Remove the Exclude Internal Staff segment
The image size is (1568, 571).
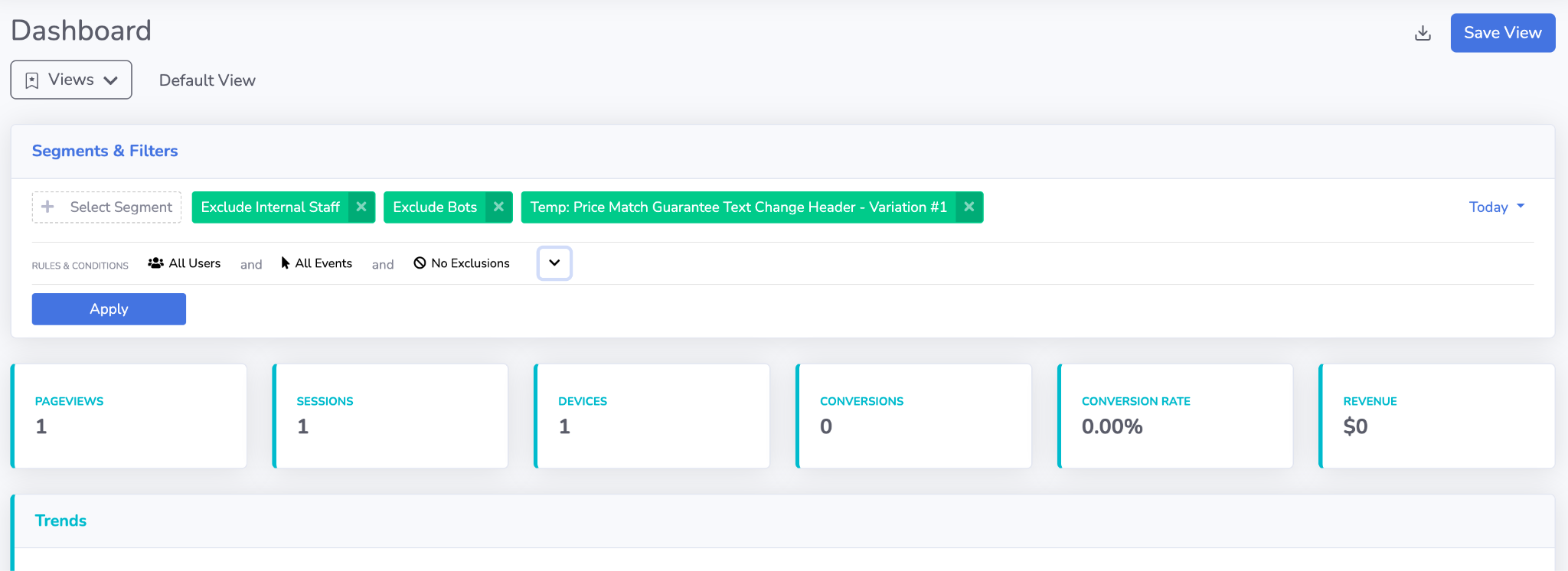[x=361, y=207]
